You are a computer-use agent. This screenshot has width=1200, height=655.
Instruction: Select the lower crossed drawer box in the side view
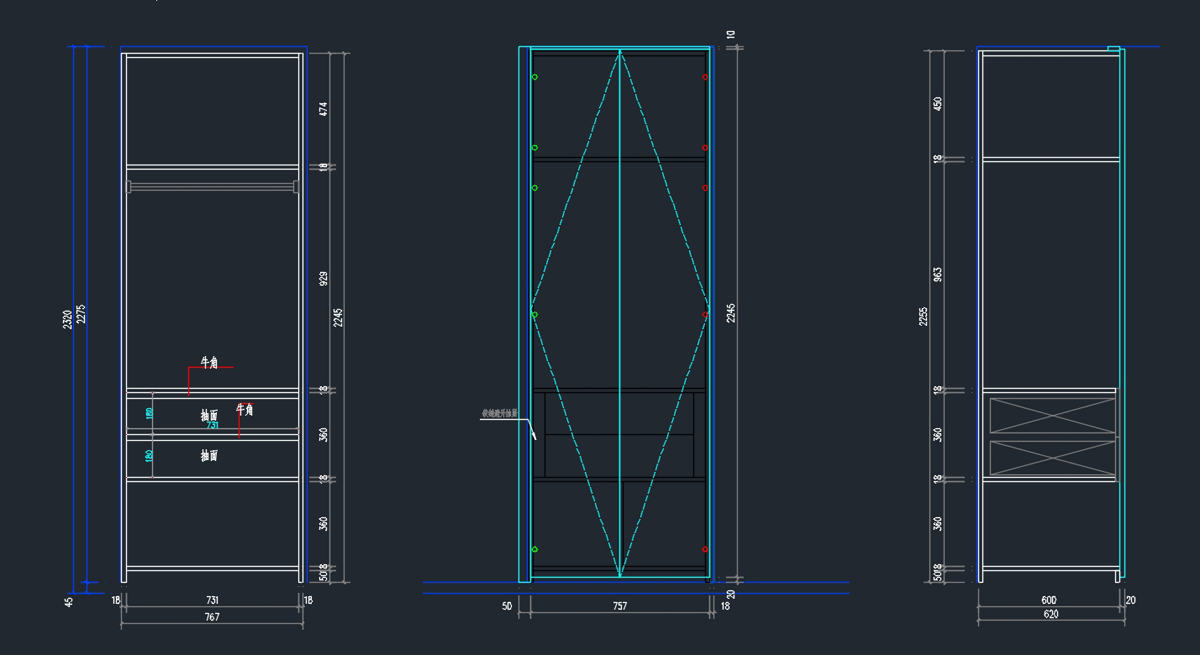1052,458
